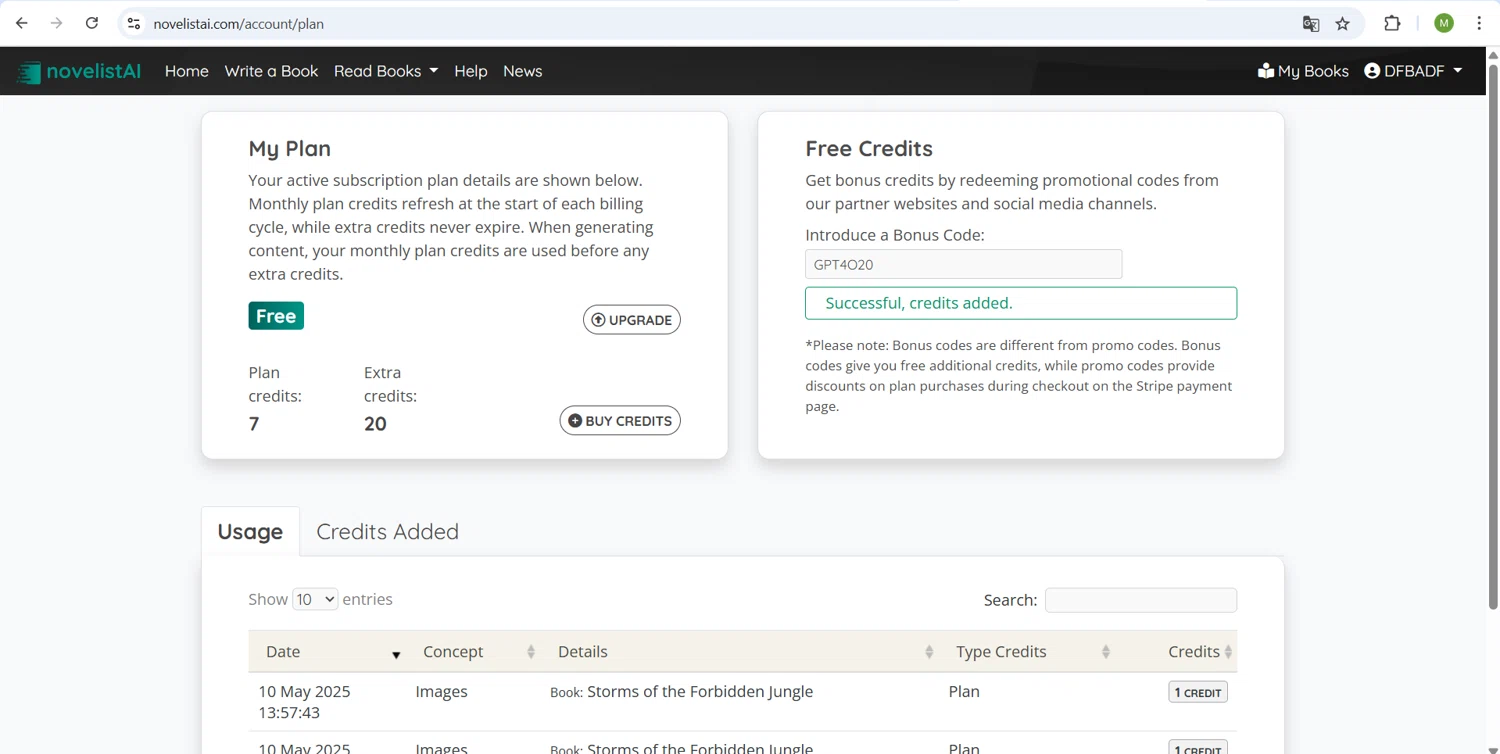Image resolution: width=1500 pixels, height=754 pixels.
Task: Click 1 CREDIT badge in the 13:57:43 row
Action: click(1198, 692)
